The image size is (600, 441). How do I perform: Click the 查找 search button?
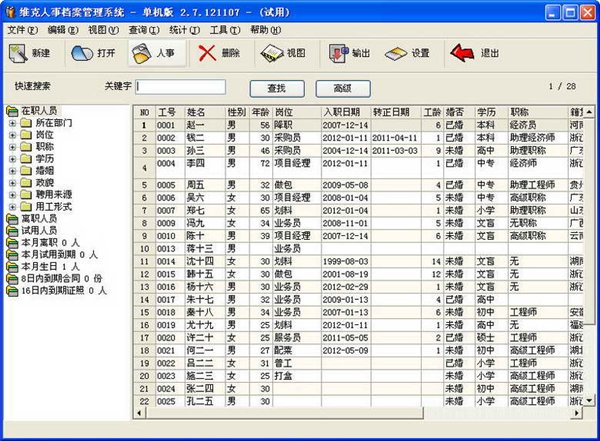point(277,88)
